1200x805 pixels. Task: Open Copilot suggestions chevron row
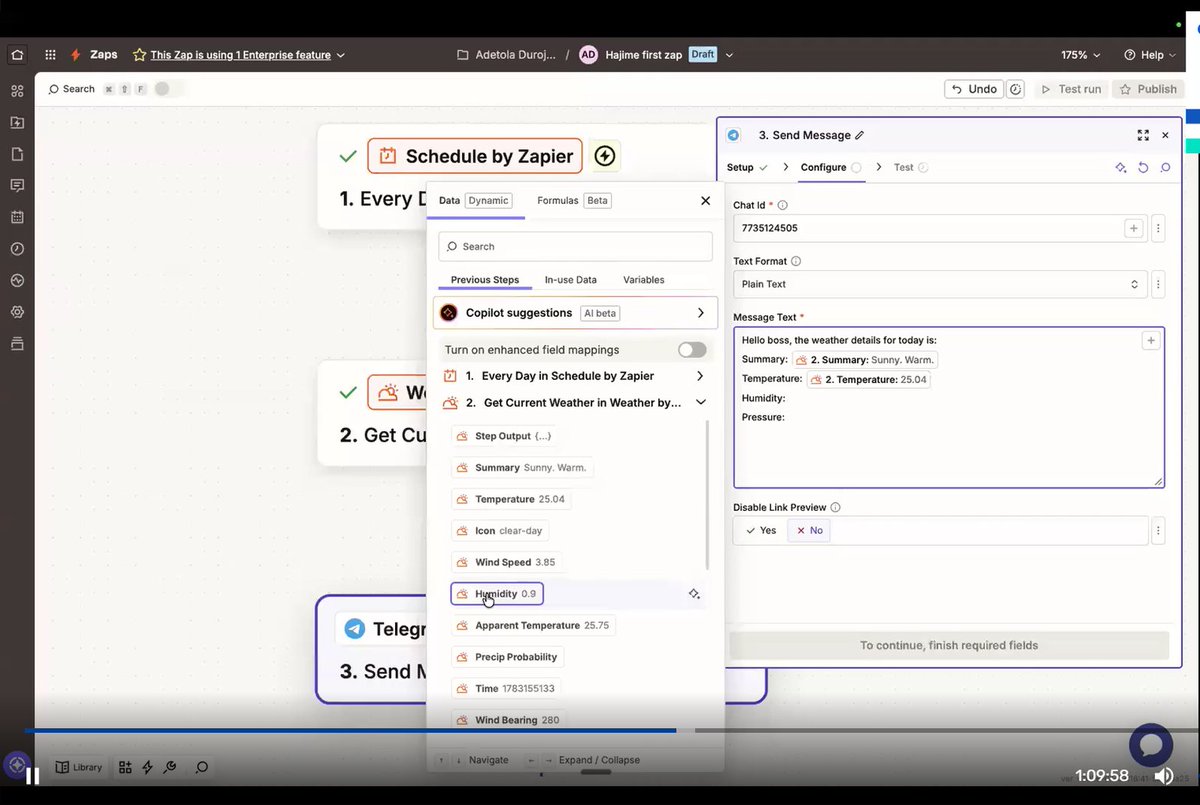coord(575,313)
